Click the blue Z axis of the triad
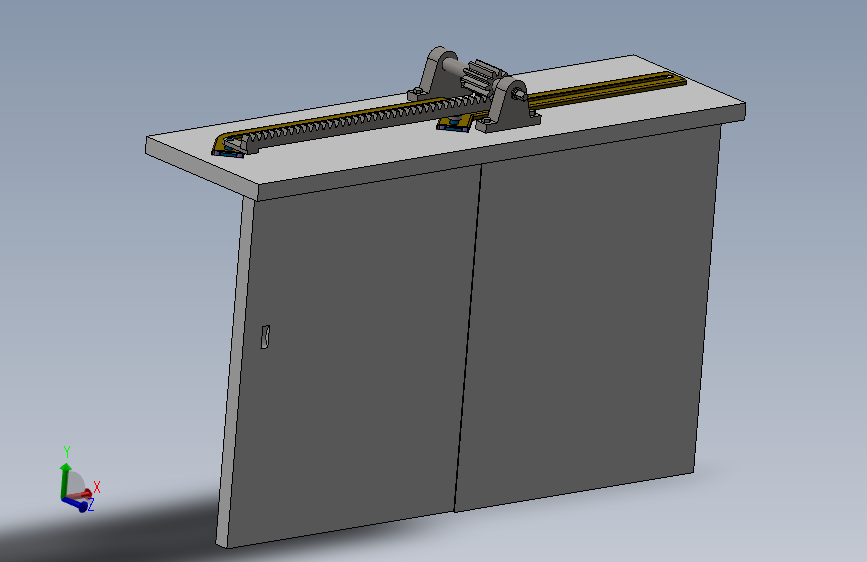 [75, 503]
